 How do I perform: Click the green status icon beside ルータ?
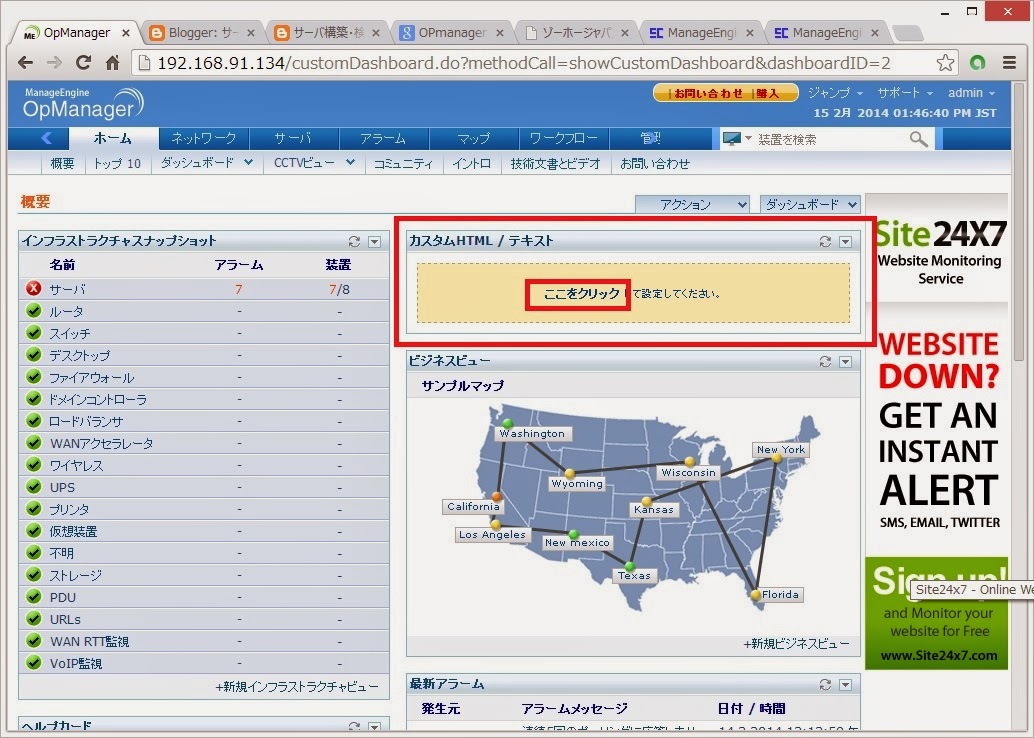34,311
